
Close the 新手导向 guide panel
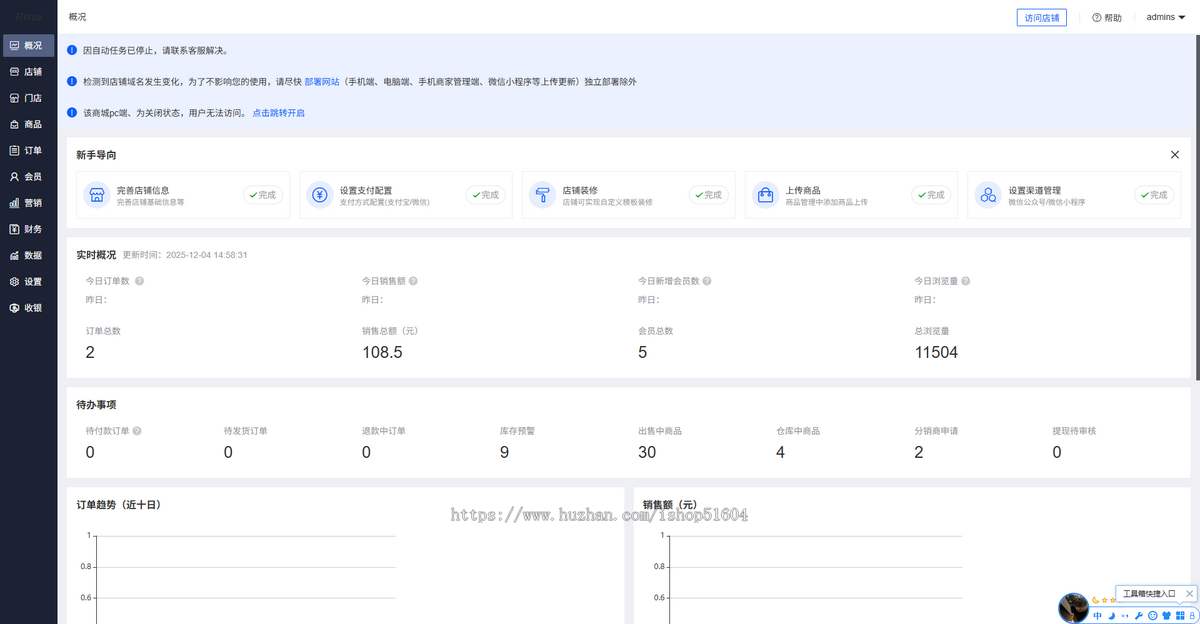coord(1175,155)
